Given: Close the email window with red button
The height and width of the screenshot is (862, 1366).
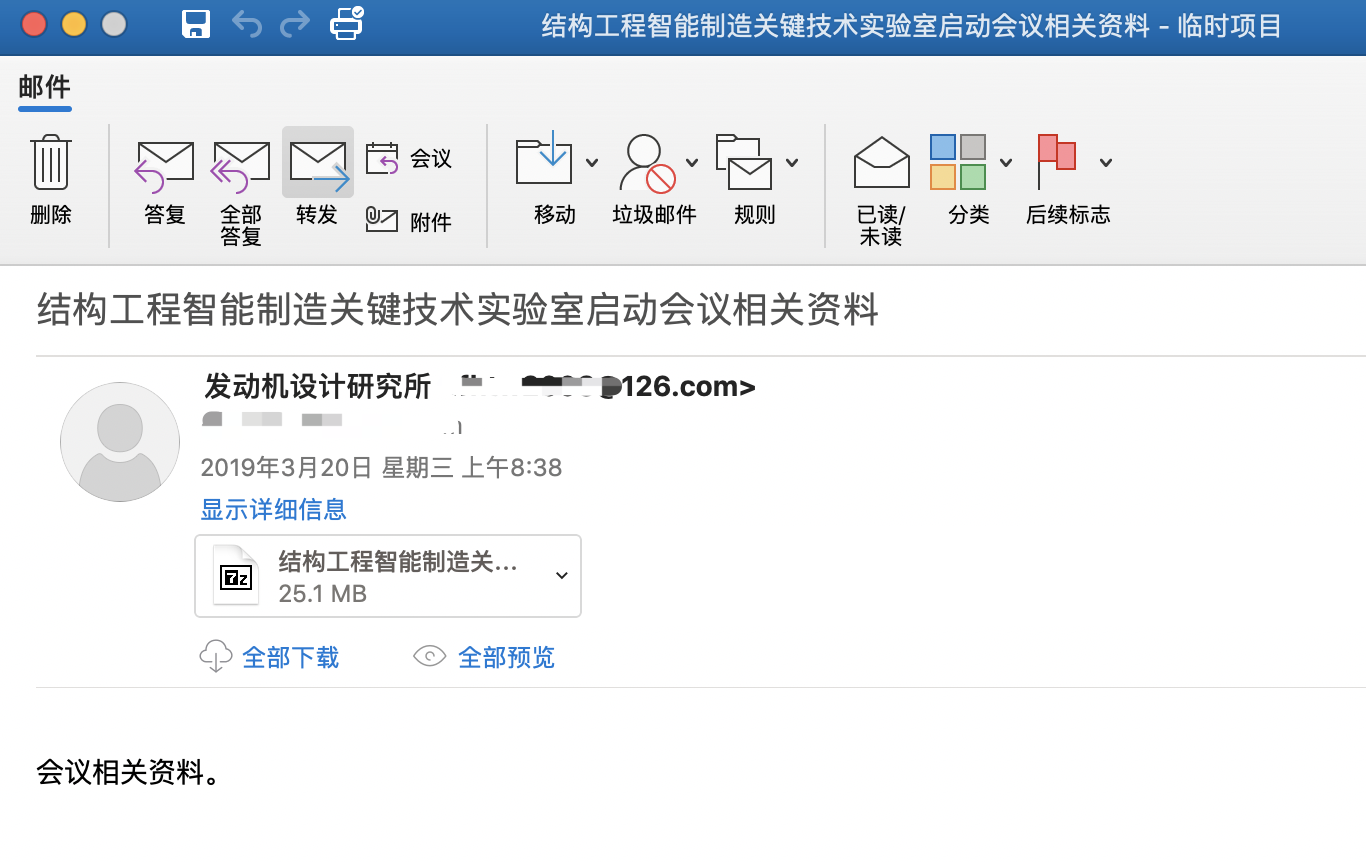Looking at the screenshot, I should (x=34, y=24).
